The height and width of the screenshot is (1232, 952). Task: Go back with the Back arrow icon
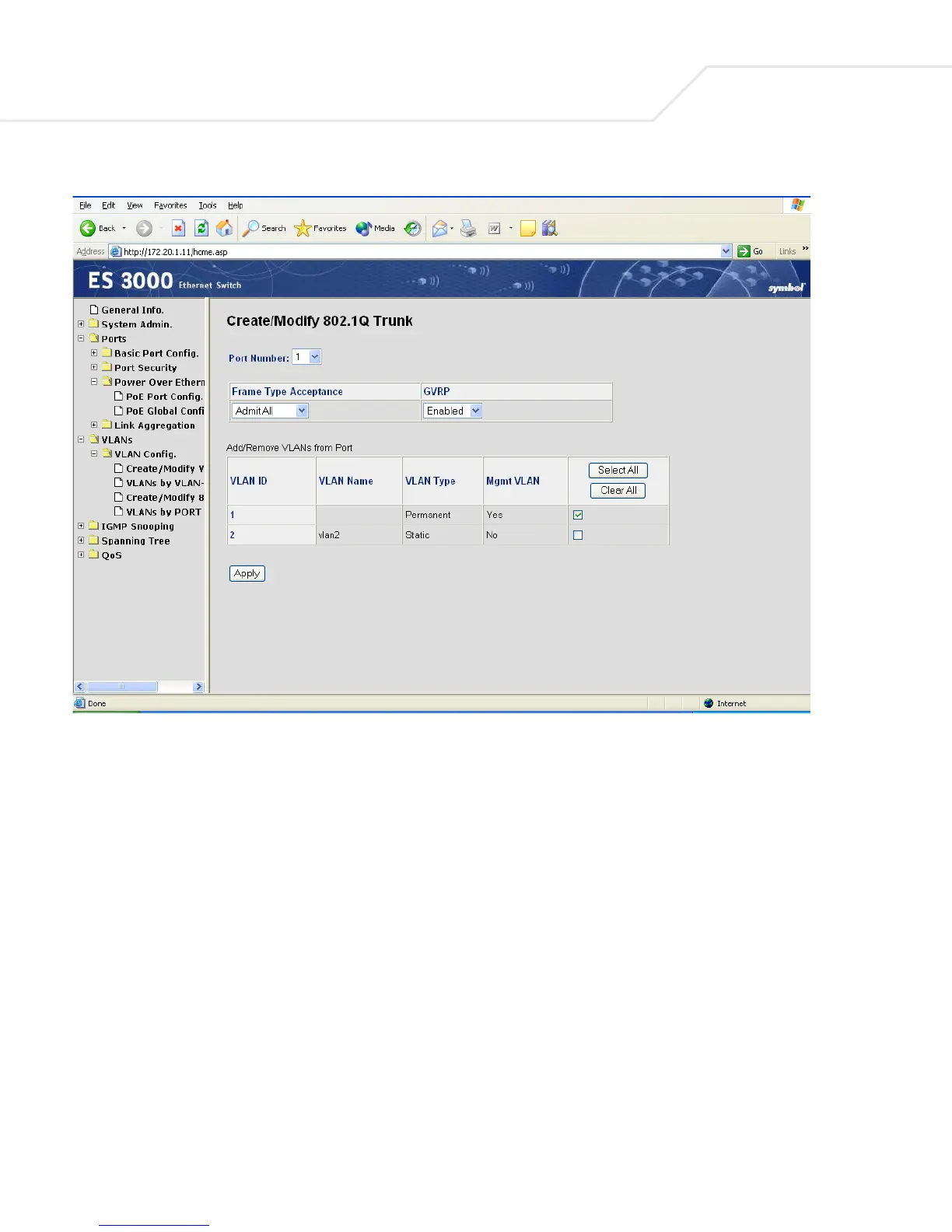tap(88, 228)
